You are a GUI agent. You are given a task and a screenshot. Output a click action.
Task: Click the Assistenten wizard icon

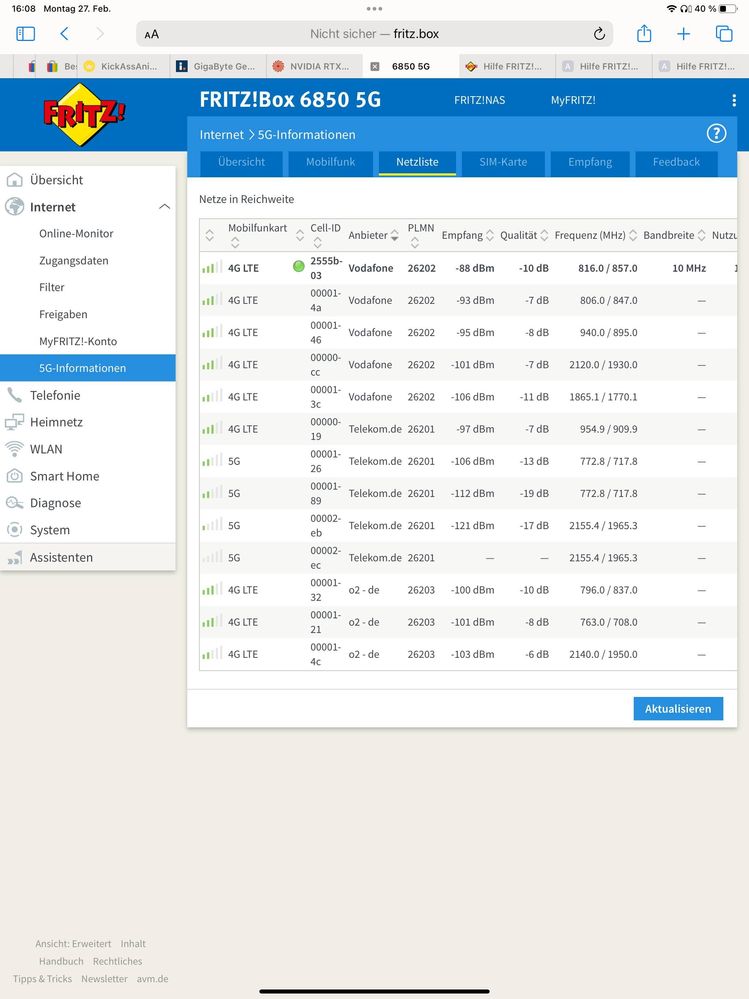[x=14, y=557]
